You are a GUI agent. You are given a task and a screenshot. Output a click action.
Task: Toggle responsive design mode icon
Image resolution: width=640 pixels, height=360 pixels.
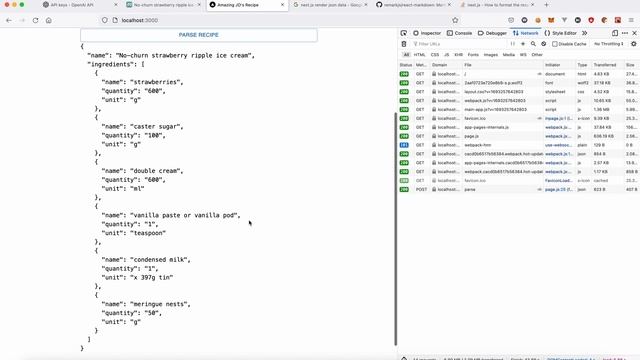(x=615, y=33)
